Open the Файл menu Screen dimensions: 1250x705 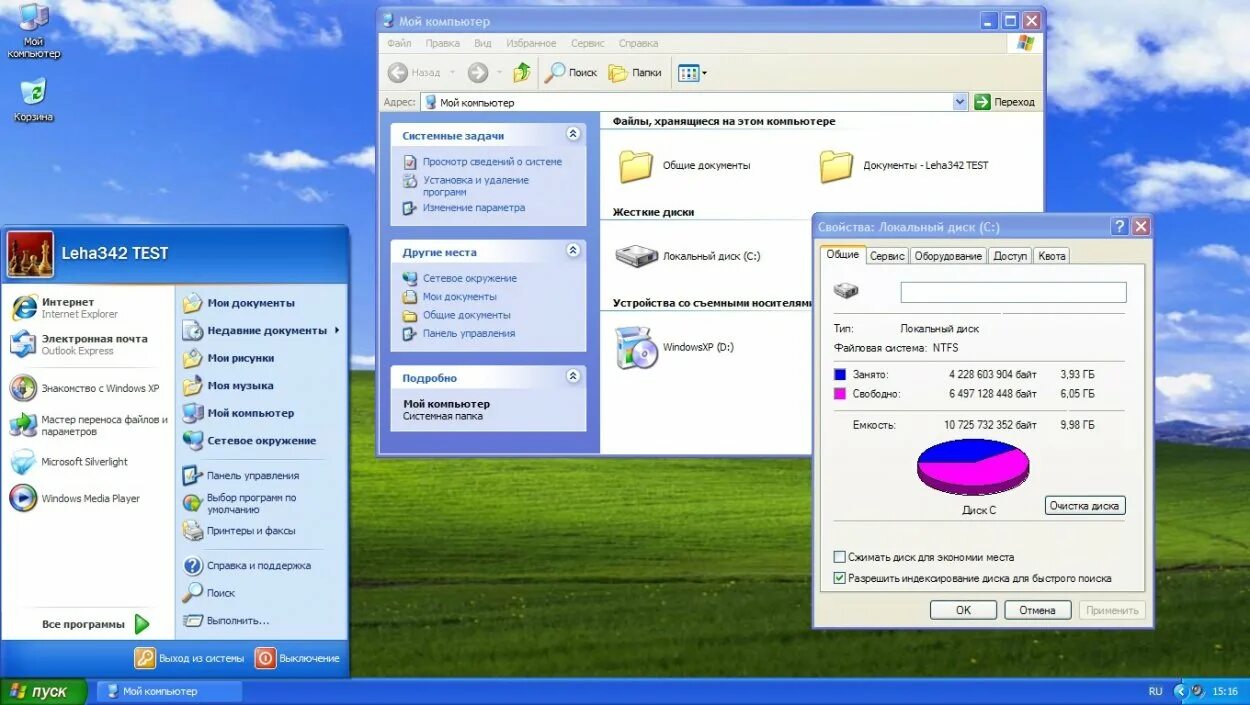(399, 44)
